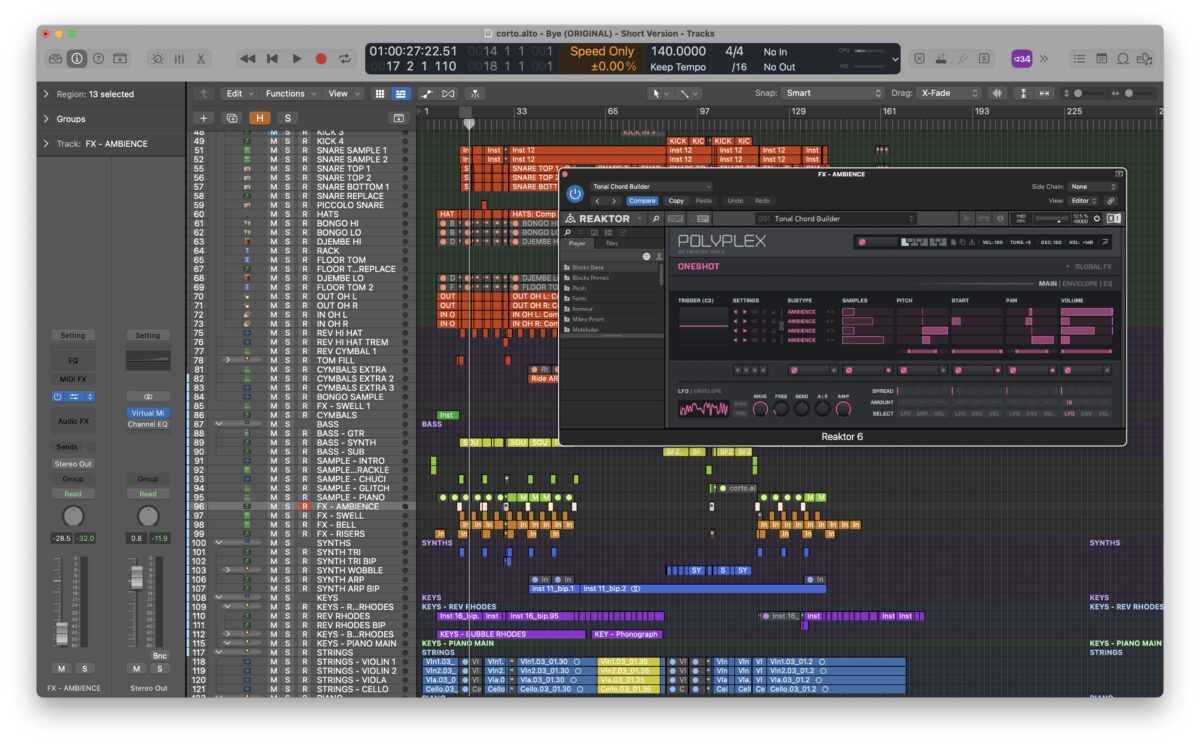The image size is (1200, 745).
Task: Select Player tab in Reaktor browser
Action: point(578,243)
